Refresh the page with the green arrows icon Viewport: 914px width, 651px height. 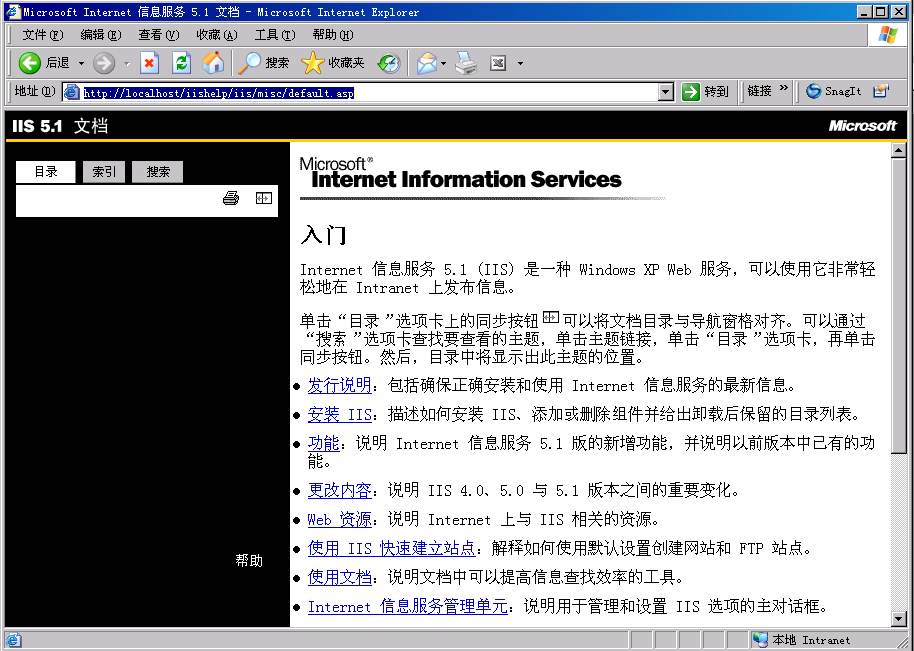click(181, 63)
